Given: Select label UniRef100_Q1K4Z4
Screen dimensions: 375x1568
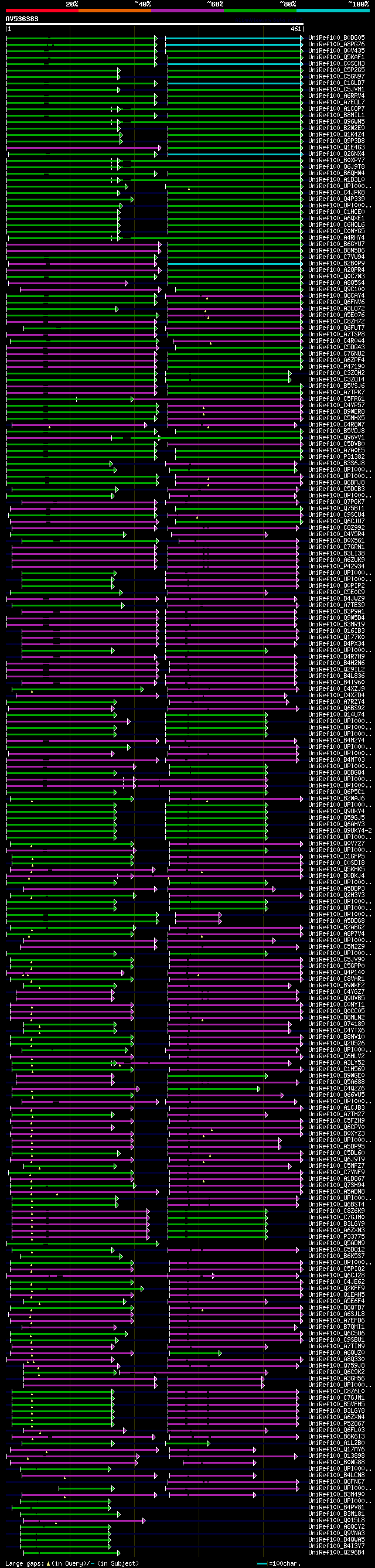Looking at the screenshot, I should pos(337,135).
